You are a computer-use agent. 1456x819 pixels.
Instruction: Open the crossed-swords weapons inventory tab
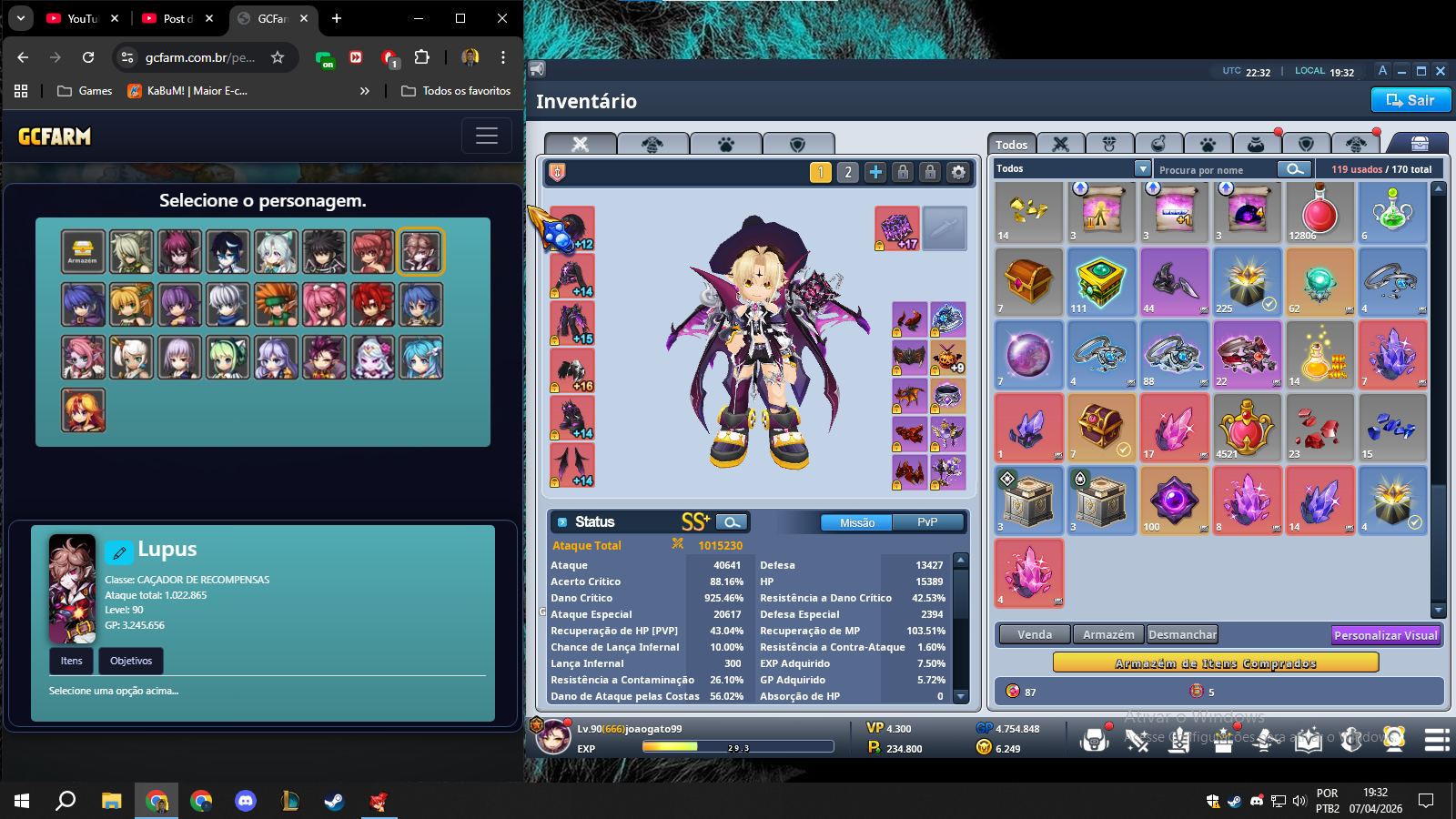pyautogui.click(x=1060, y=144)
